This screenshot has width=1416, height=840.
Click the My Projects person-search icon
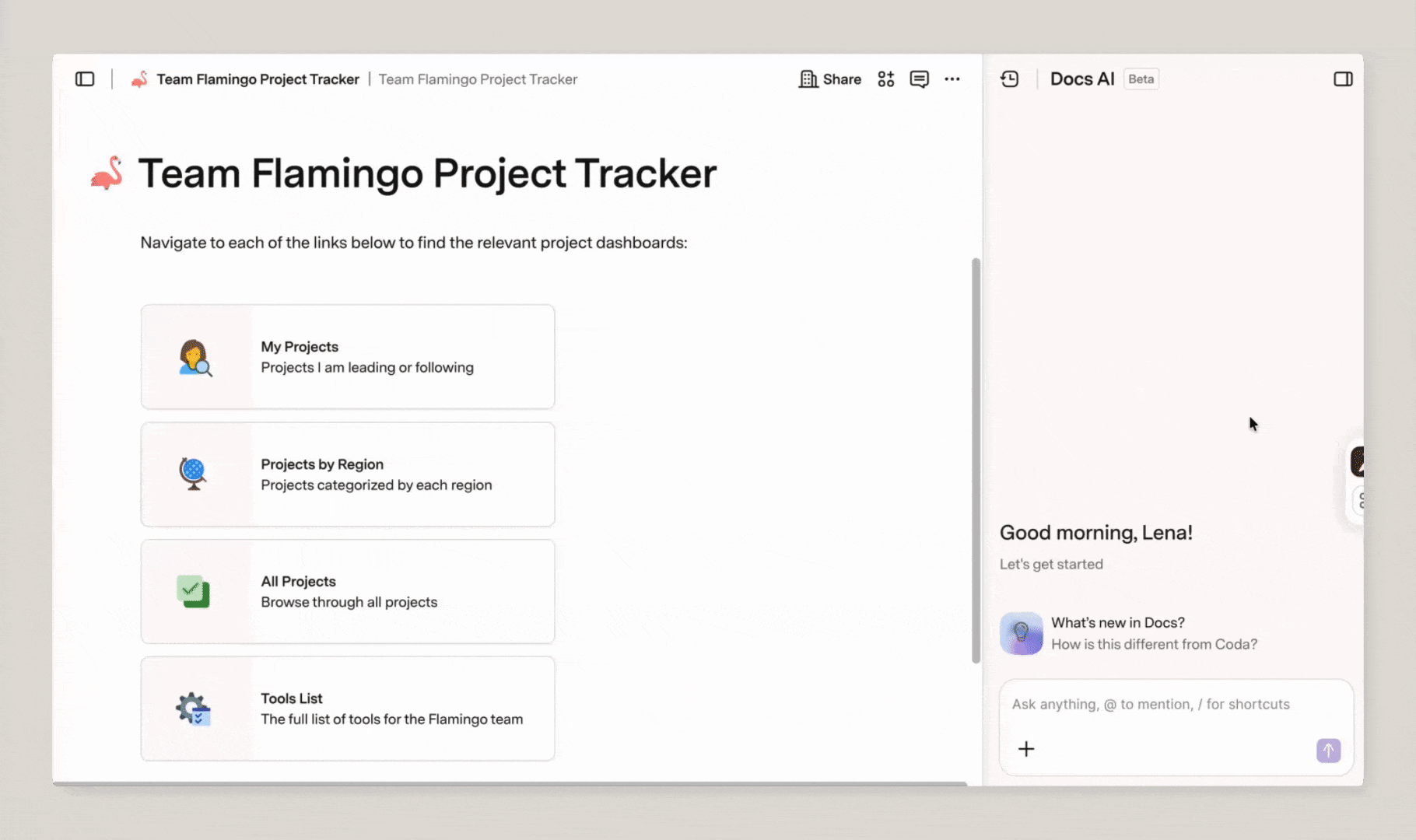195,358
